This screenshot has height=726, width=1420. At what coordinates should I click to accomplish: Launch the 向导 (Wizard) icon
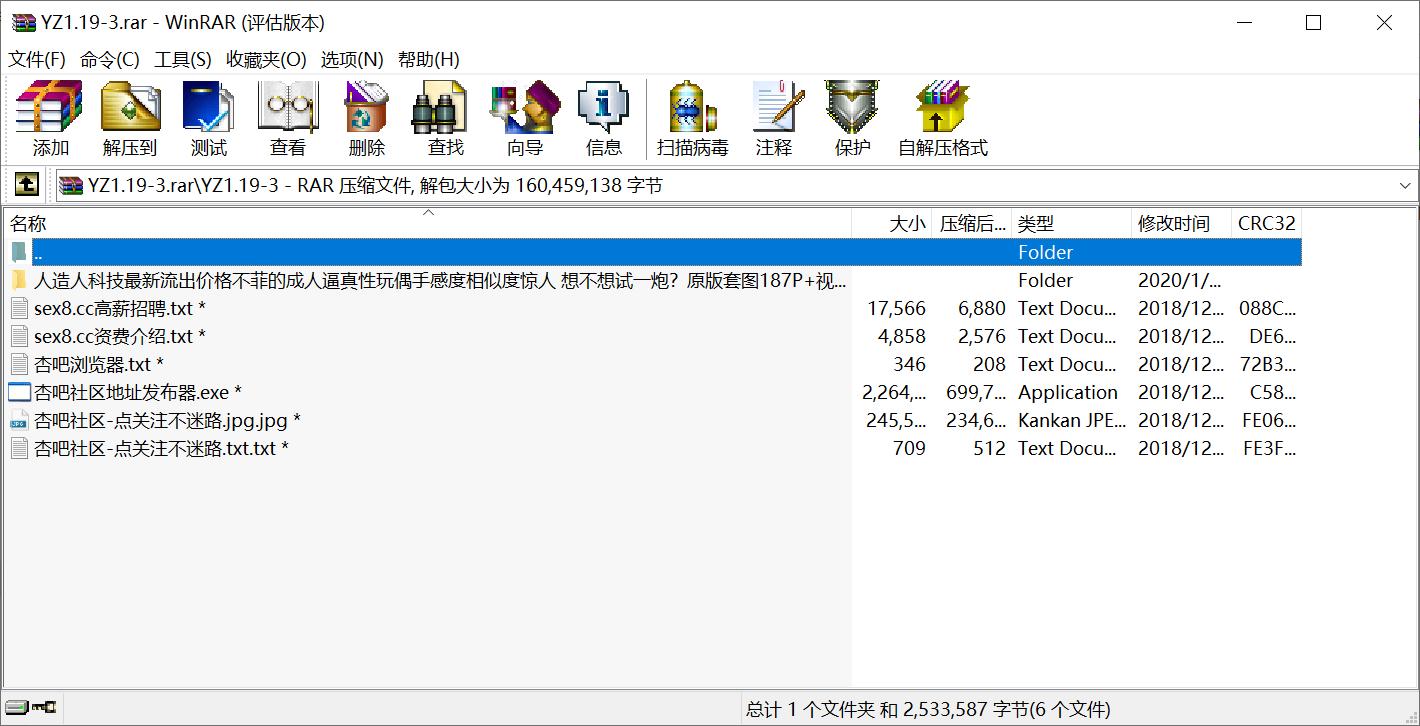[525, 108]
